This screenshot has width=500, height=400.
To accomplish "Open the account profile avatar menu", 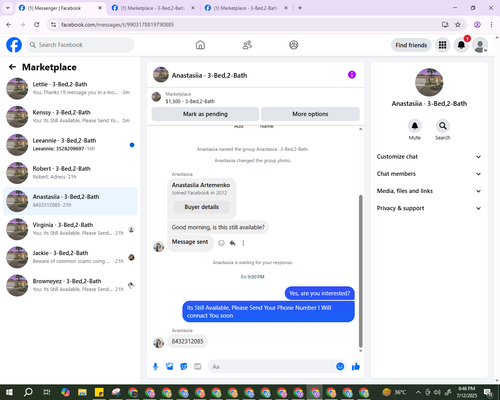I will (480, 45).
